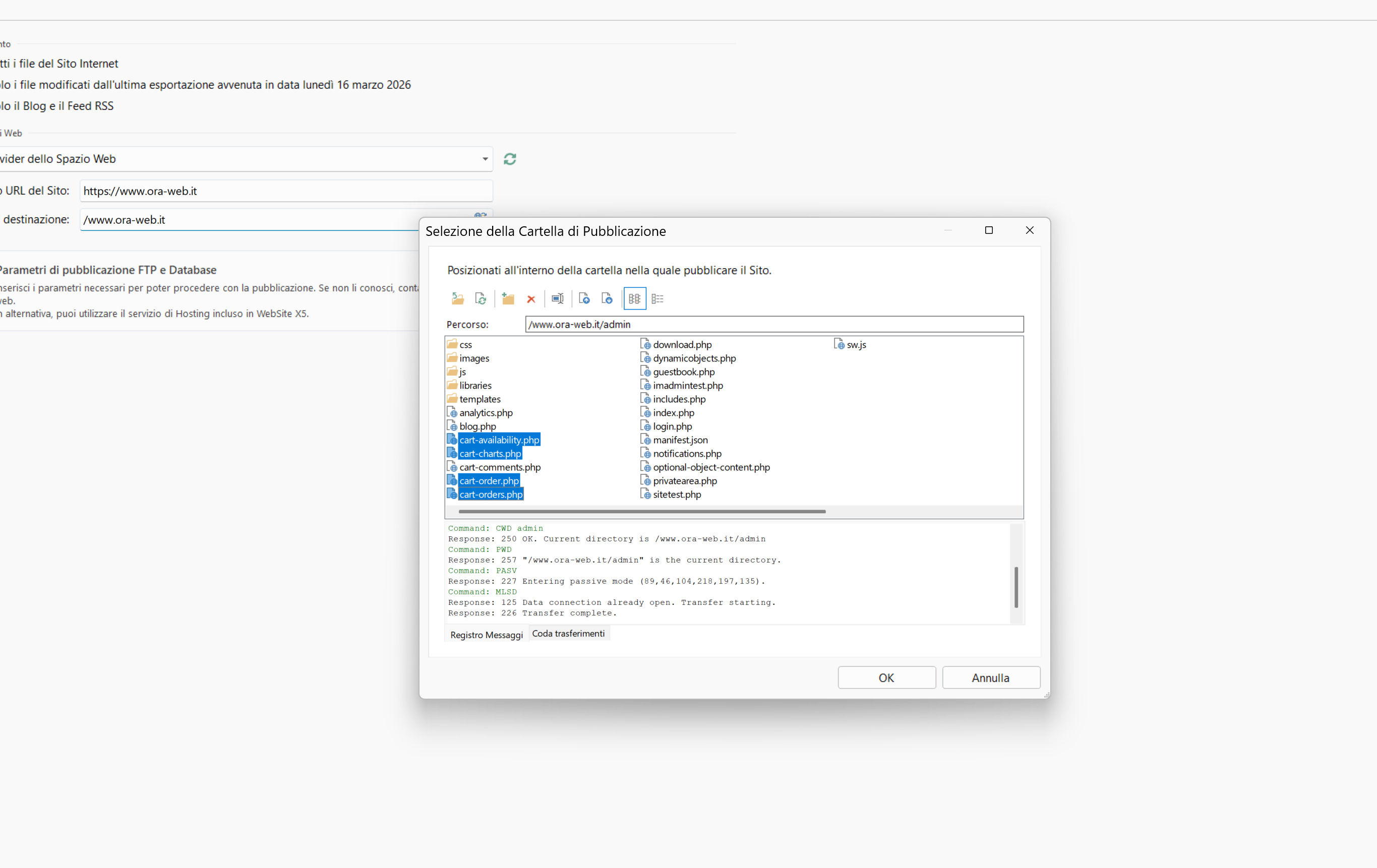This screenshot has width=1377, height=868.
Task: Select the libraries folder
Action: (474, 386)
